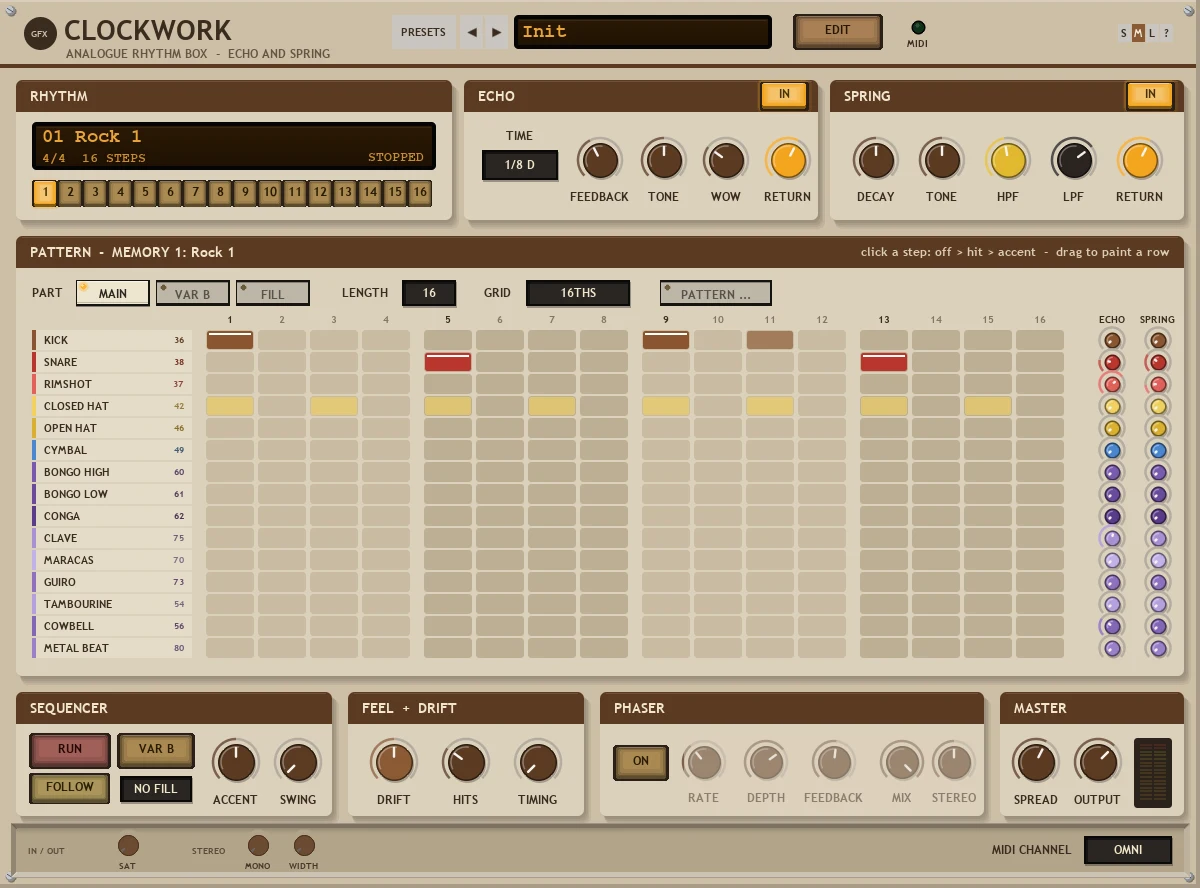Click the CYMBAL spring send knob
This screenshot has height=888, width=1200.
(1158, 450)
